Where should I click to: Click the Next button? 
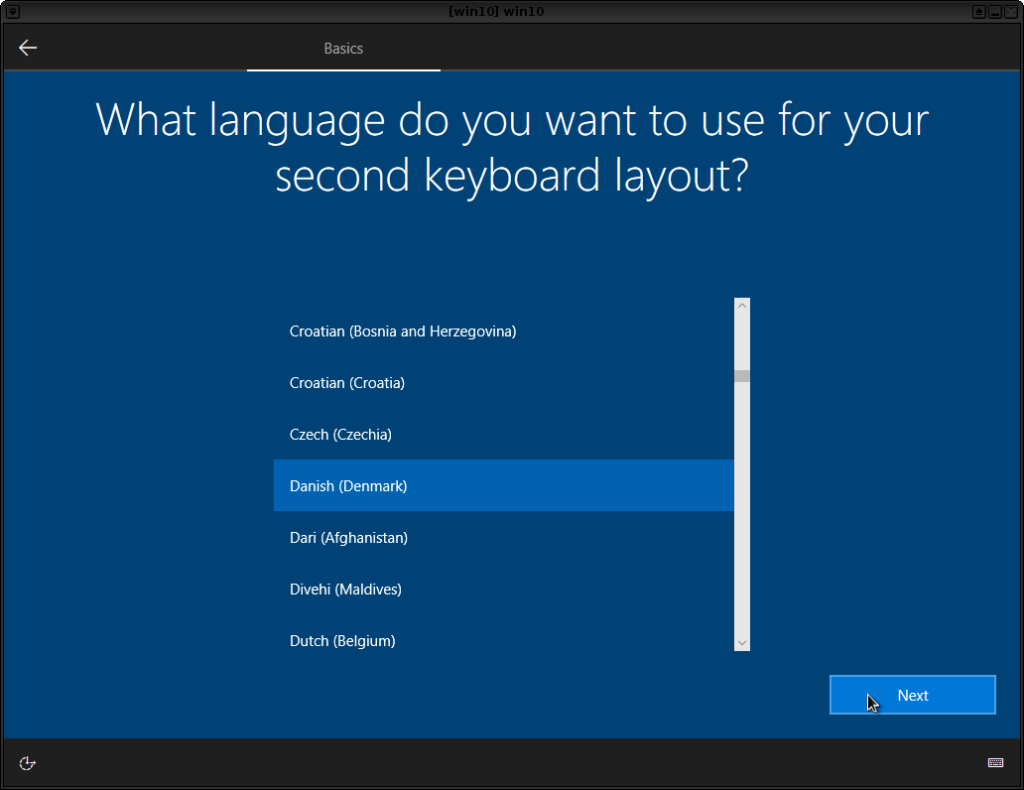[x=912, y=695]
